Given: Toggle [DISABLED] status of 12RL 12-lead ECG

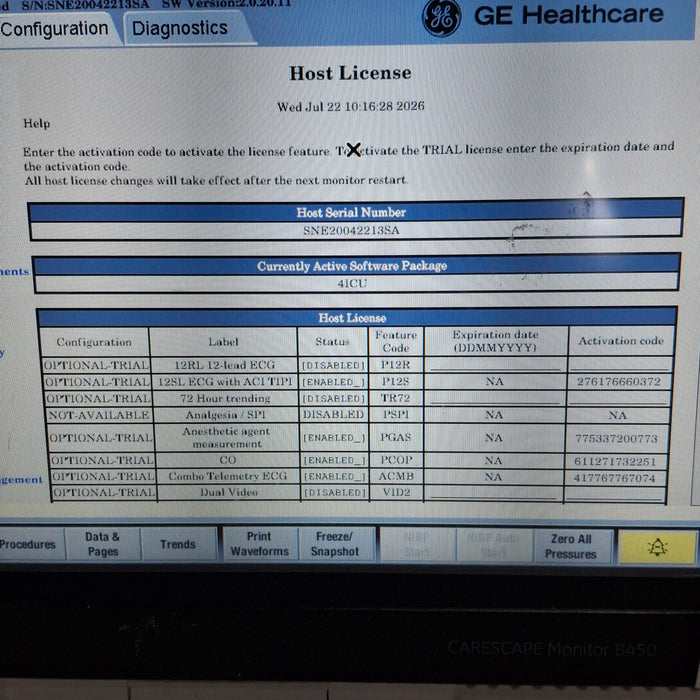Looking at the screenshot, I should (333, 366).
